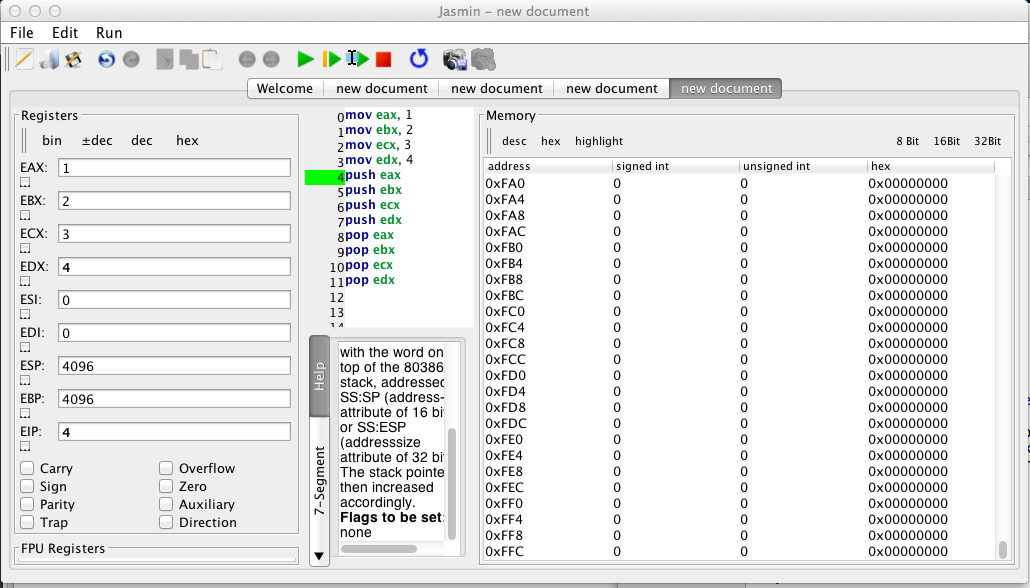Enable the Carry flag checkbox

tap(28, 468)
